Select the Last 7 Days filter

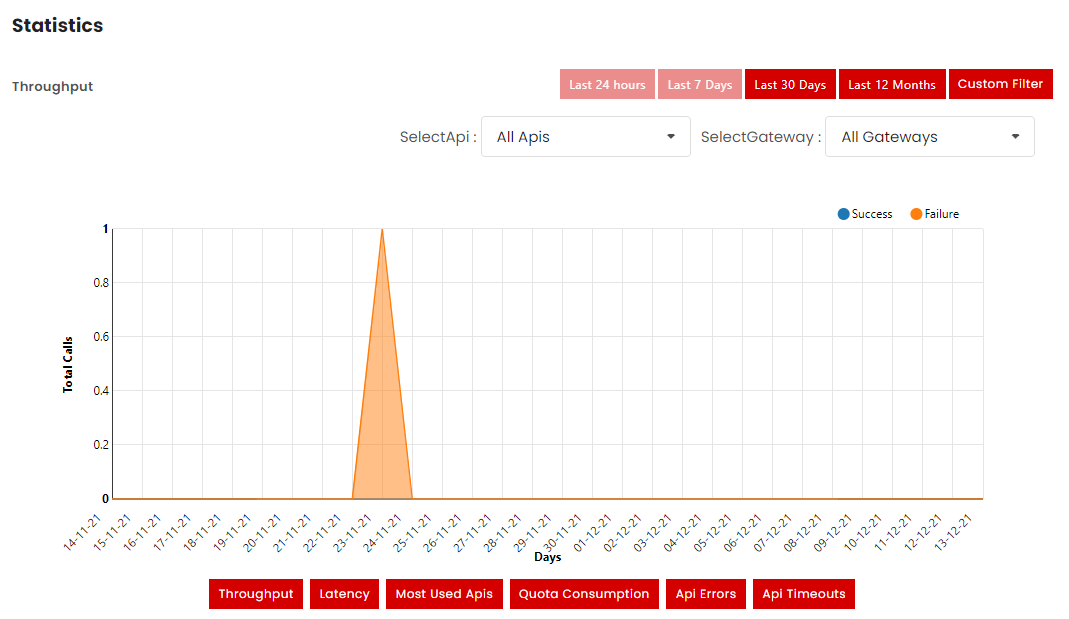point(700,85)
